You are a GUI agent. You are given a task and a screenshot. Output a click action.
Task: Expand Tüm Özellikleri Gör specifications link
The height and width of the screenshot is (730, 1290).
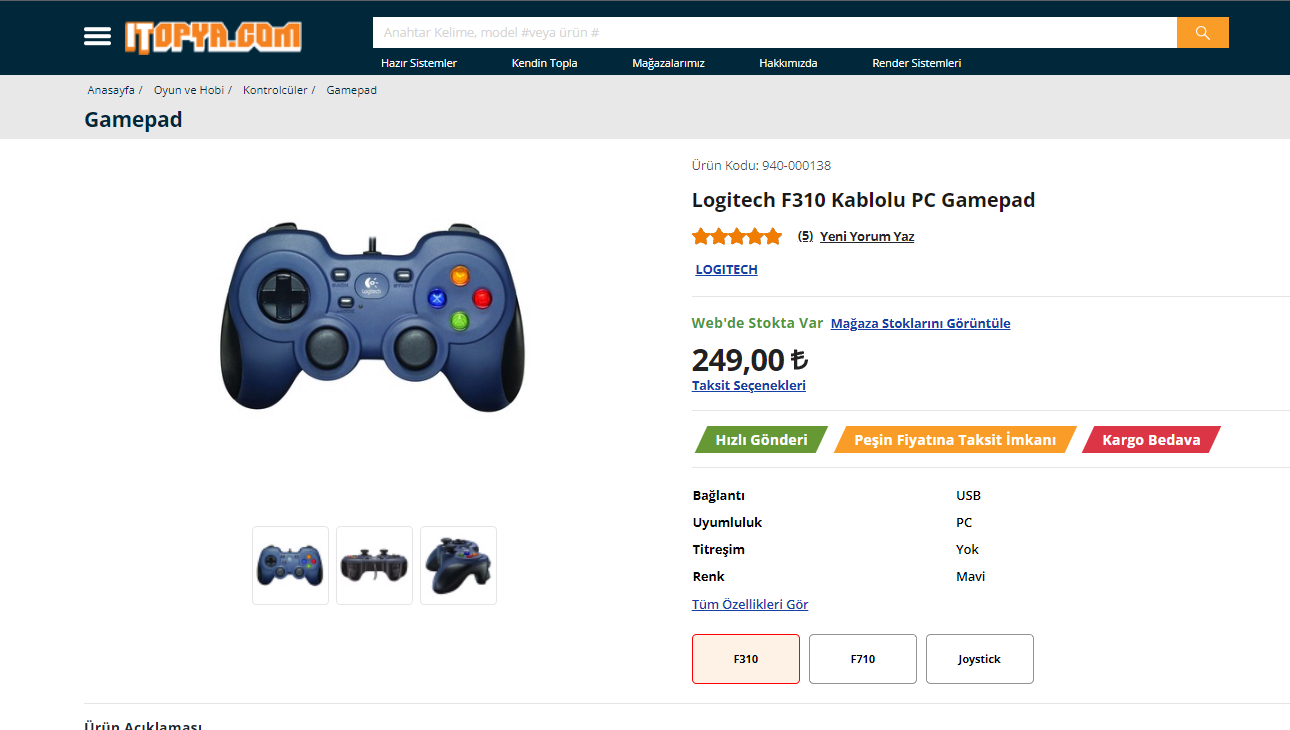tap(750, 604)
